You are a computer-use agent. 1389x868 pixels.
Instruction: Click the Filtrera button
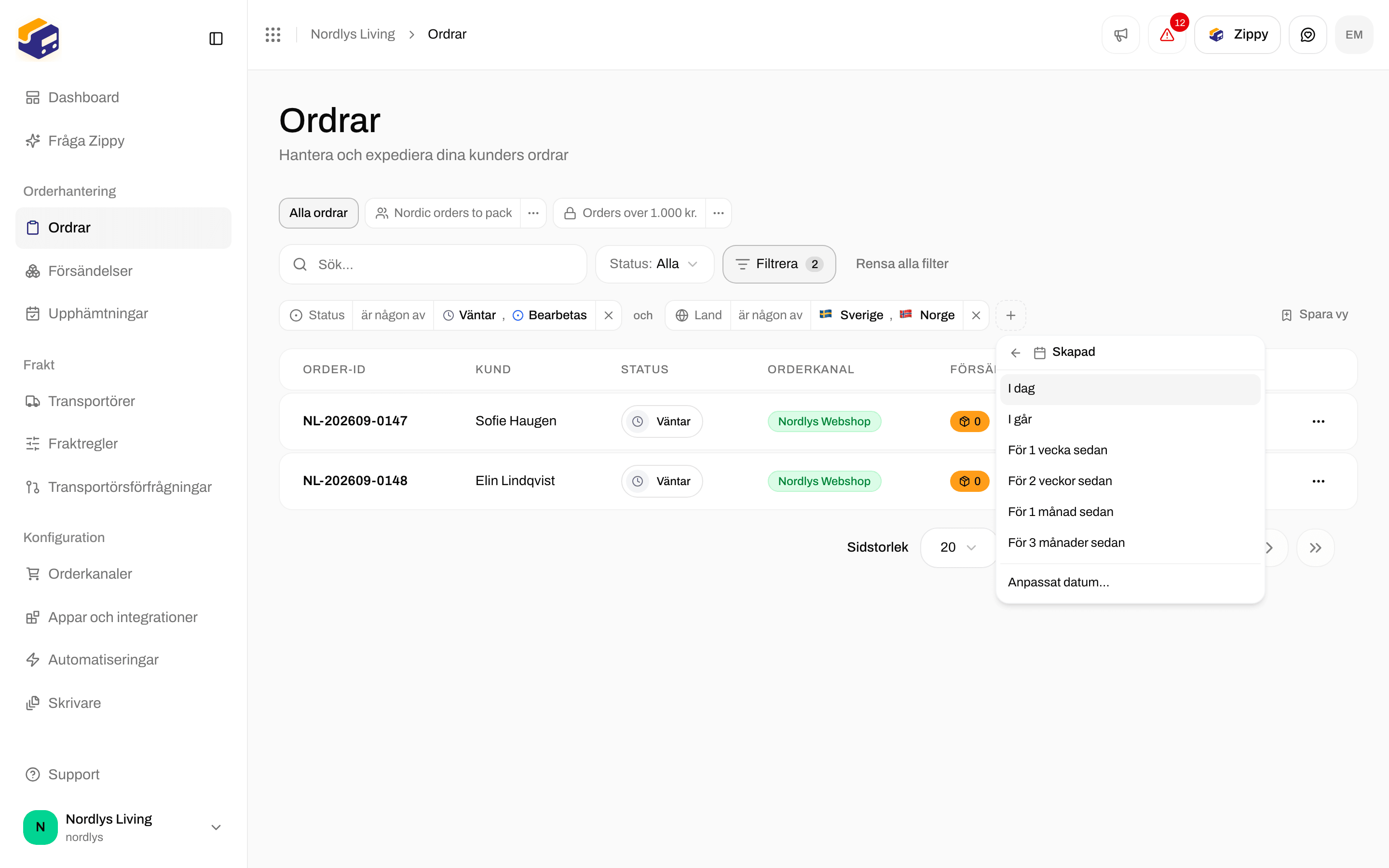(x=779, y=264)
